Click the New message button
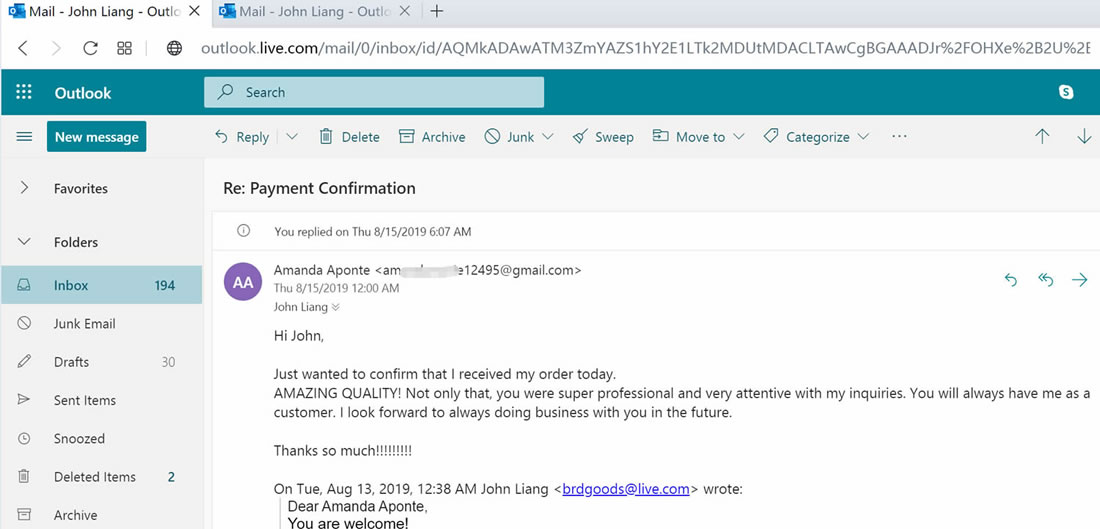 pos(96,137)
